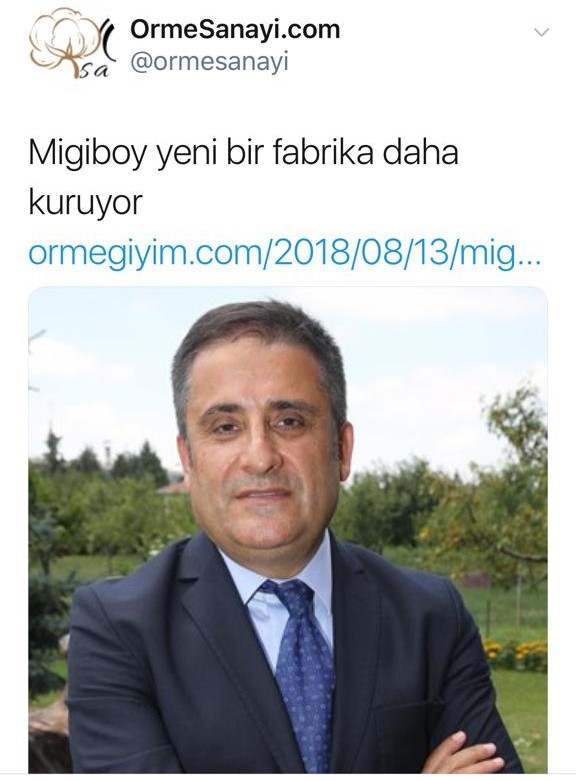Viewport: 576px width, 781px height.
Task: Expand the tweet options chevron
Action: 541,32
